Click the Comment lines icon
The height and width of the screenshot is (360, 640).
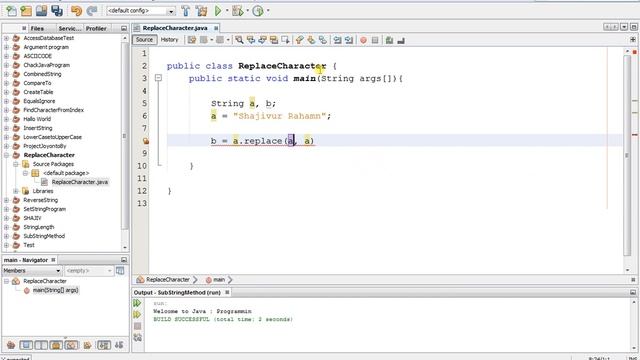coord(389,40)
